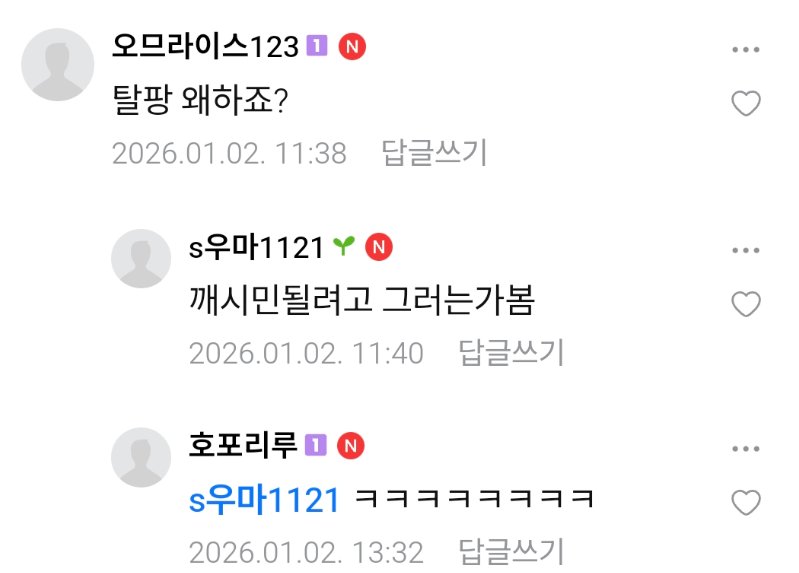This screenshot has width=799, height=573.
Task: Like the comment by 오므라이스123
Action: point(745,103)
